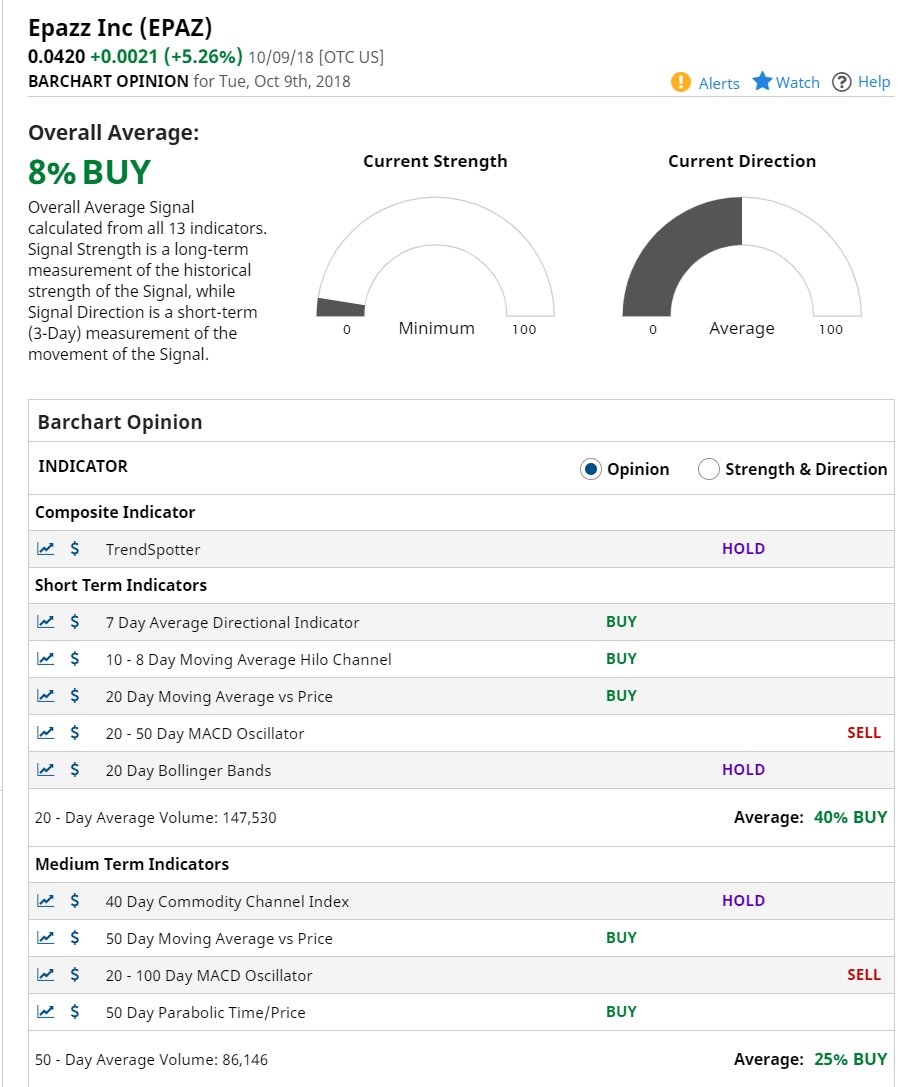899x1087 pixels.
Task: Click dollar icon for 50 Day Parabolic Time/Price
Action: (x=75, y=1012)
